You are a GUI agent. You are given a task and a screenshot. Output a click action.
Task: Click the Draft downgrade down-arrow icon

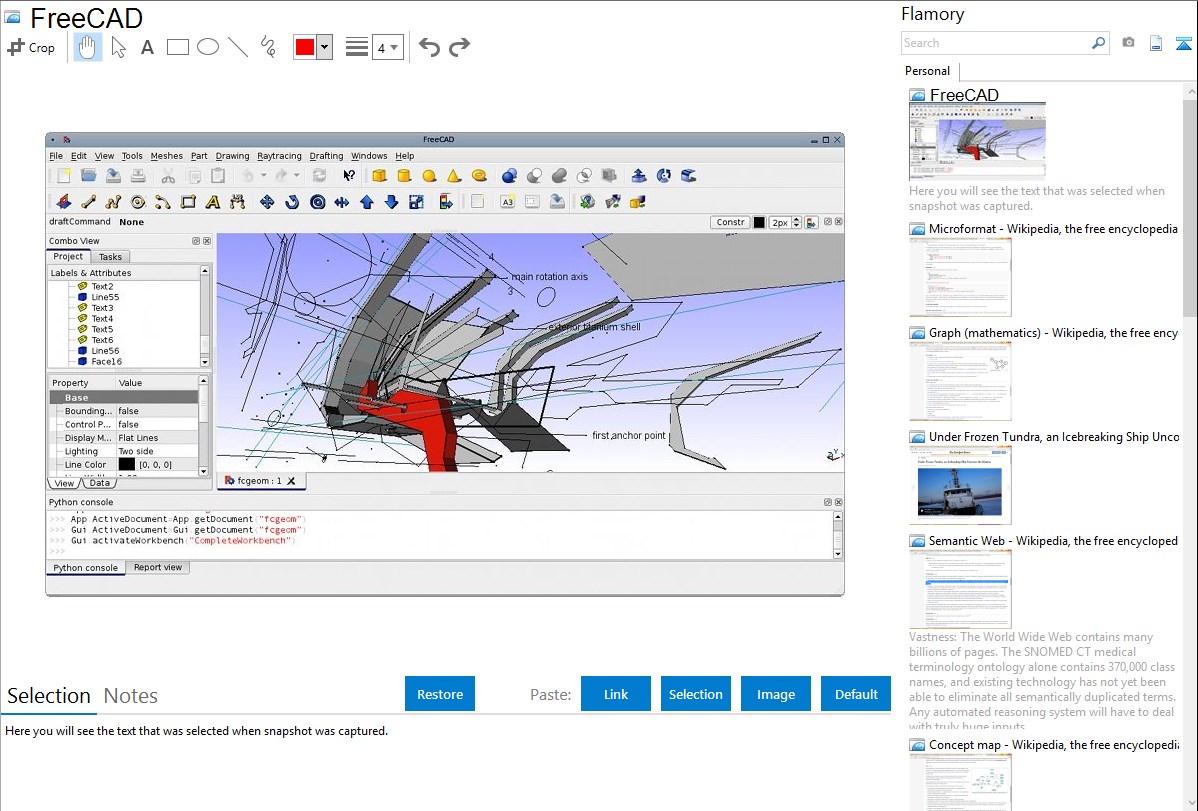pyautogui.click(x=391, y=202)
